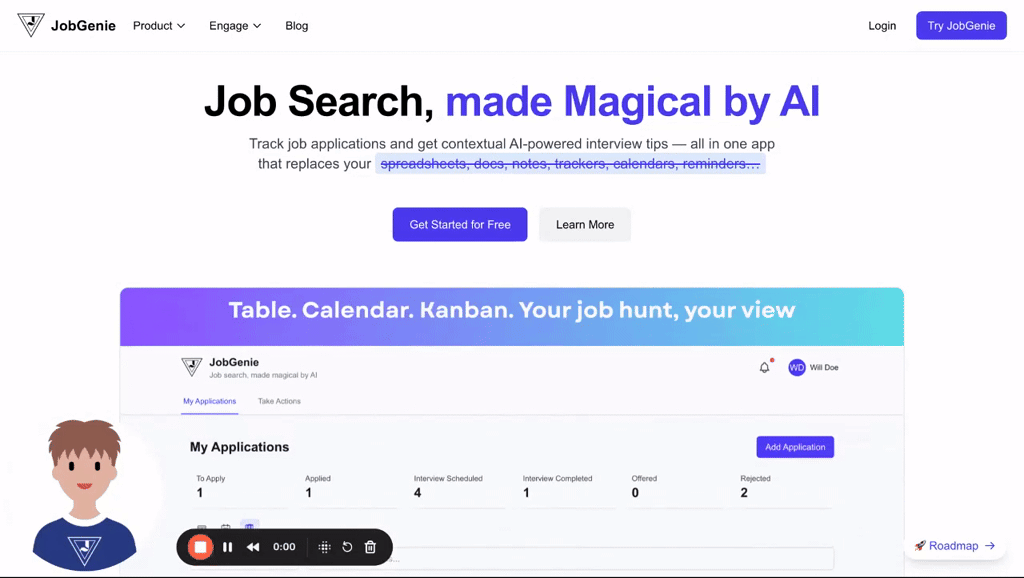The width and height of the screenshot is (1024, 578).
Task: Click the cartoon avatar camera bubble
Action: (x=84, y=495)
